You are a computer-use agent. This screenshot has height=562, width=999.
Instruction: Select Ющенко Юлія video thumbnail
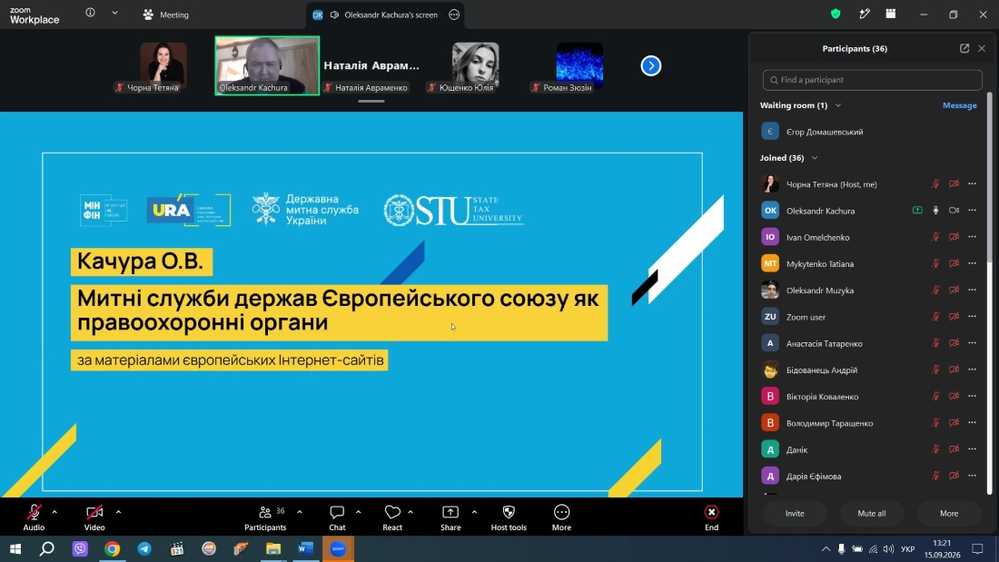pyautogui.click(x=475, y=67)
